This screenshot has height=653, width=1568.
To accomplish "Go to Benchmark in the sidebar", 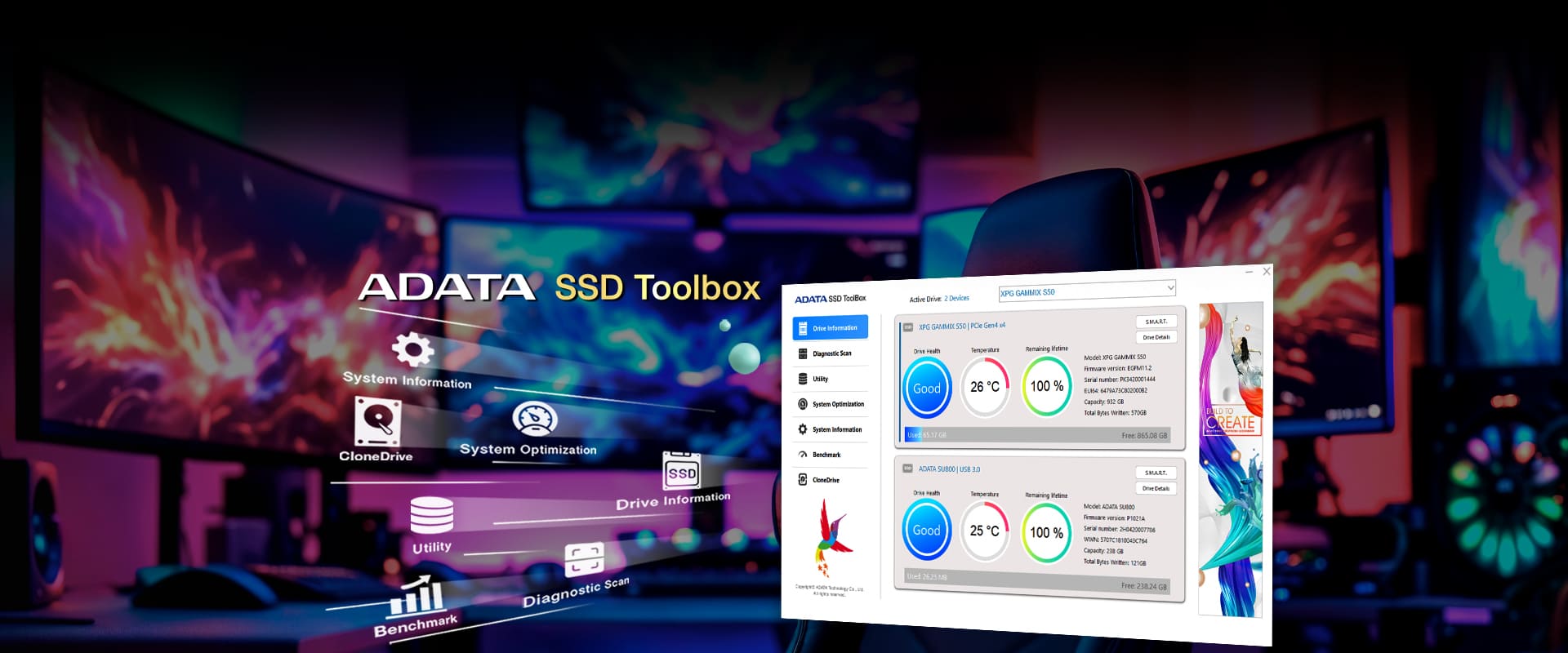I will pyautogui.click(x=825, y=455).
